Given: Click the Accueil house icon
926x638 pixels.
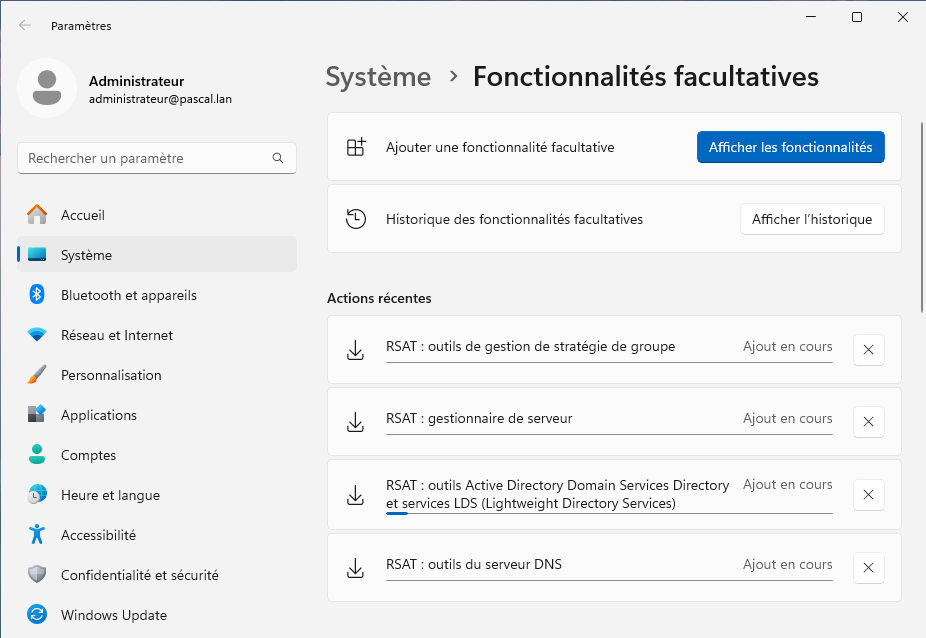Looking at the screenshot, I should point(37,215).
